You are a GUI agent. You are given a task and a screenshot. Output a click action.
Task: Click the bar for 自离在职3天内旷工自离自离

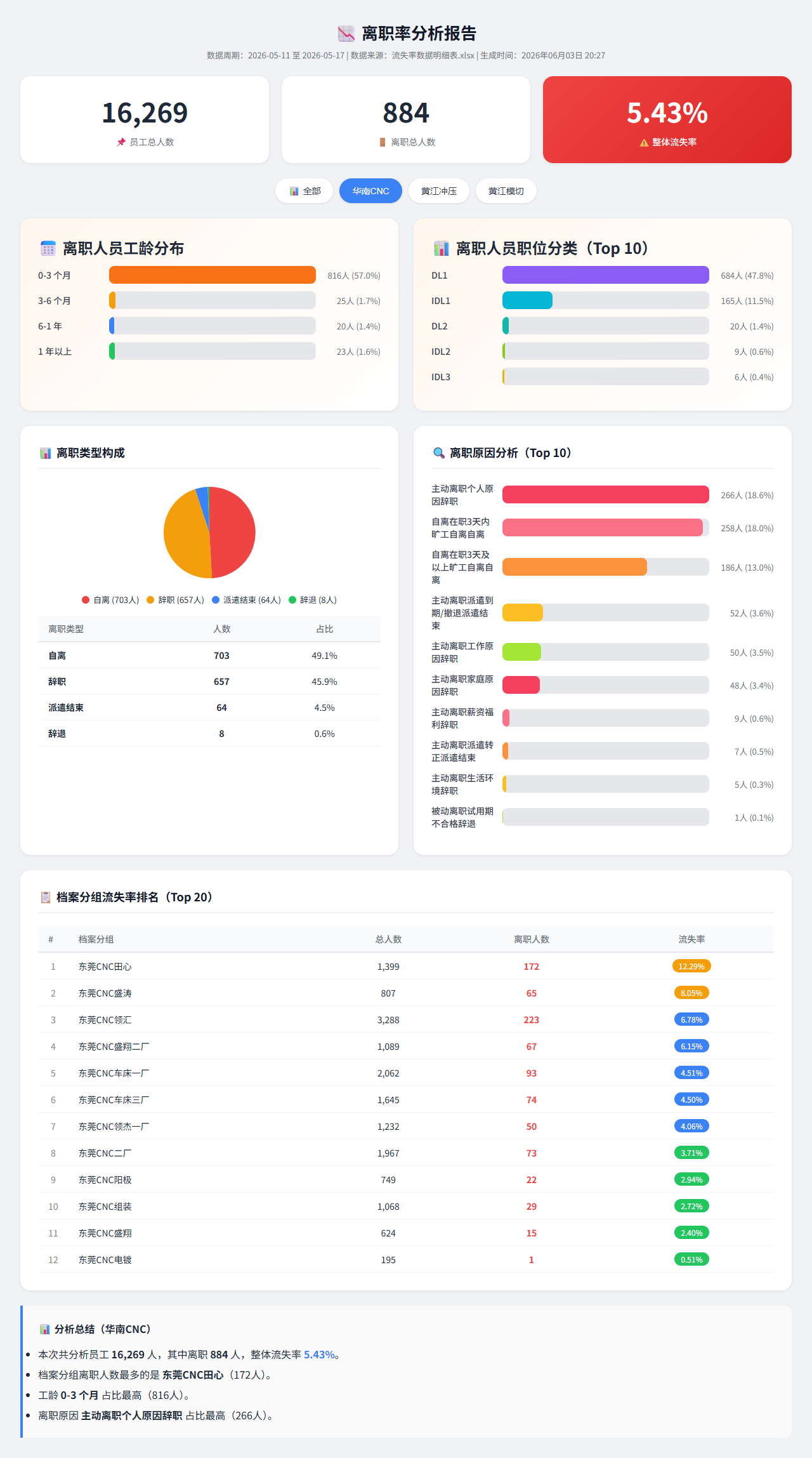603,527
